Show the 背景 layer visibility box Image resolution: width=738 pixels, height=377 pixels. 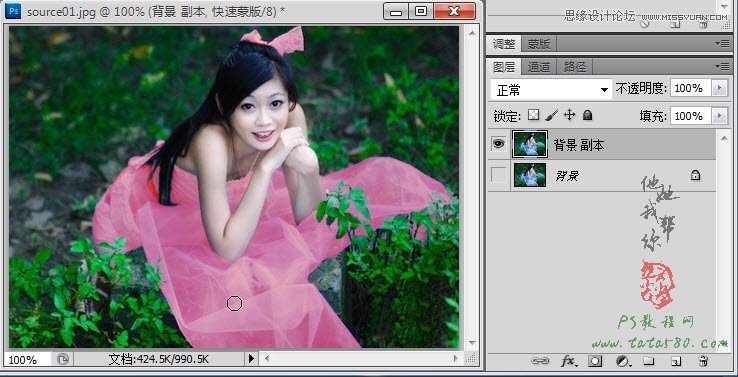[x=498, y=175]
